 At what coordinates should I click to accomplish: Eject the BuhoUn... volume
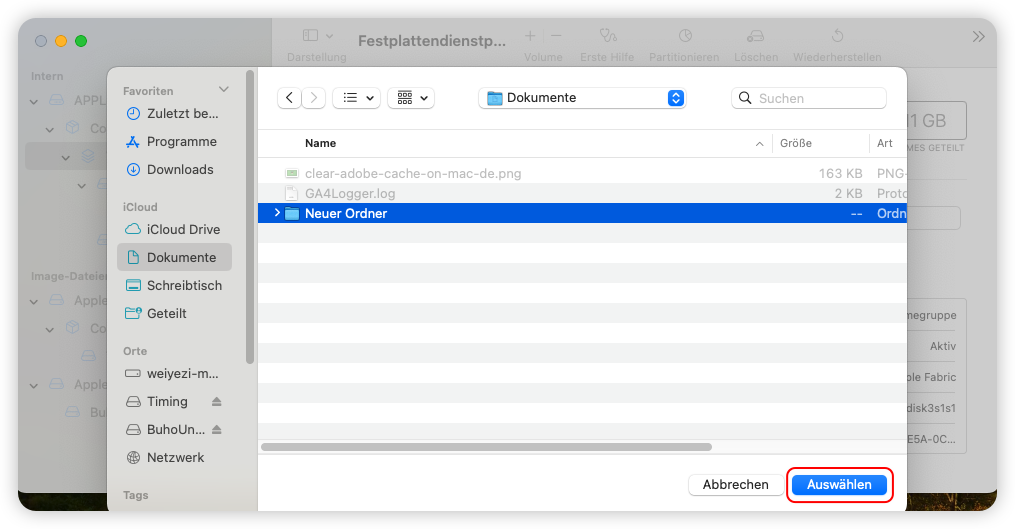217,429
